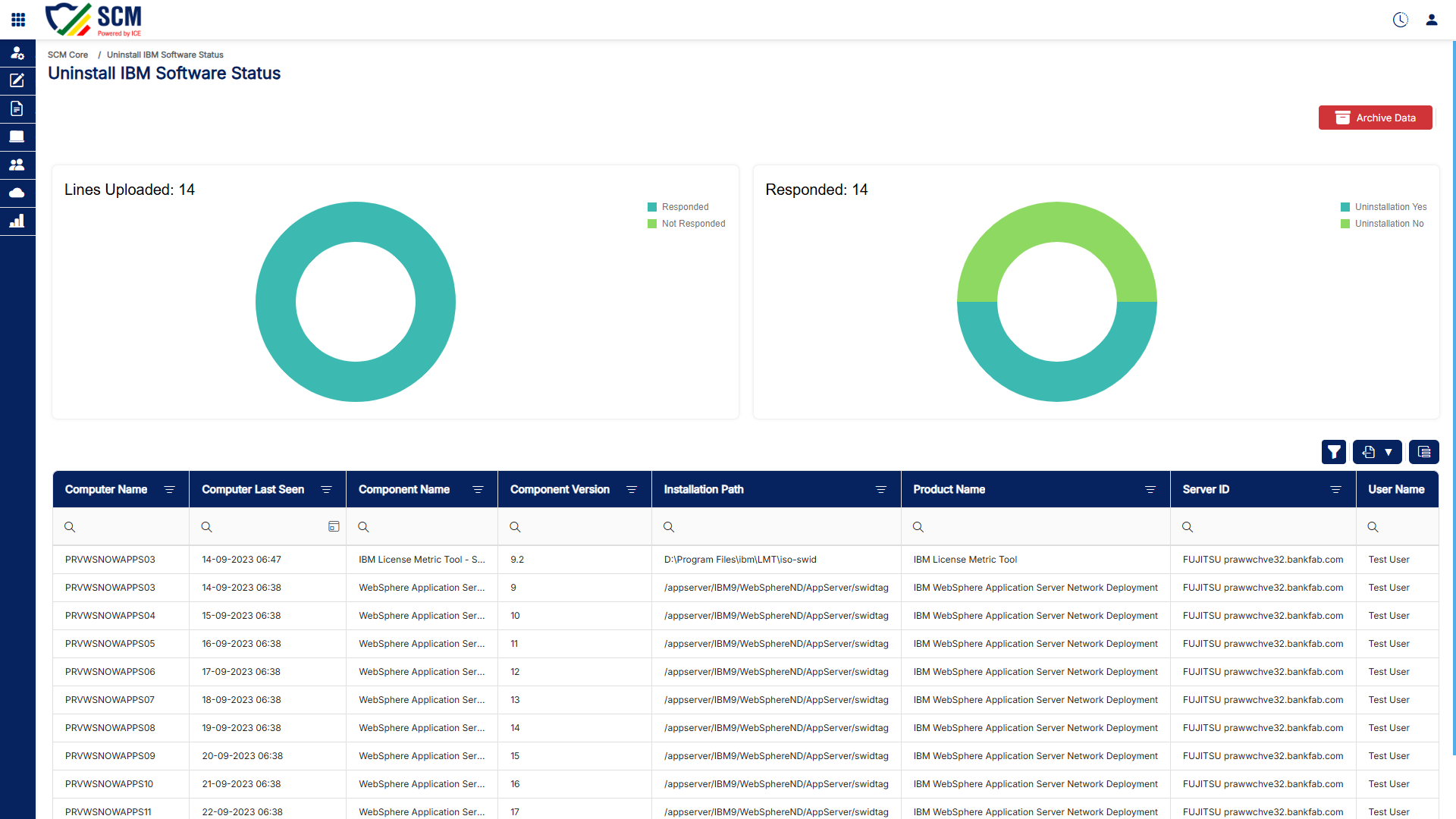Open the cloud sidebar icon

pos(17,193)
